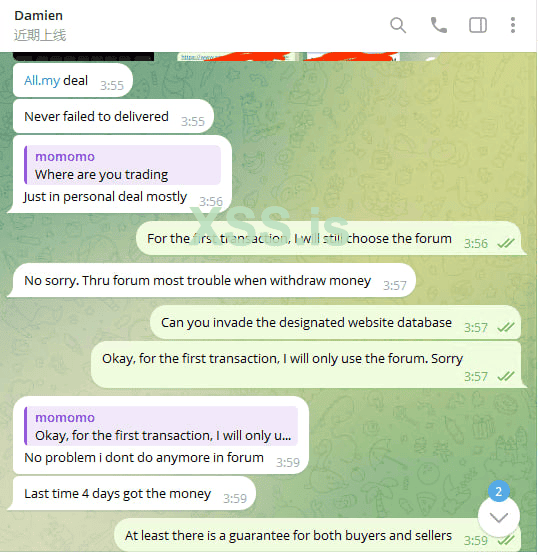538x555 pixels.
Task: Click checkmarks on 'designated website database' message
Action: tap(505, 327)
